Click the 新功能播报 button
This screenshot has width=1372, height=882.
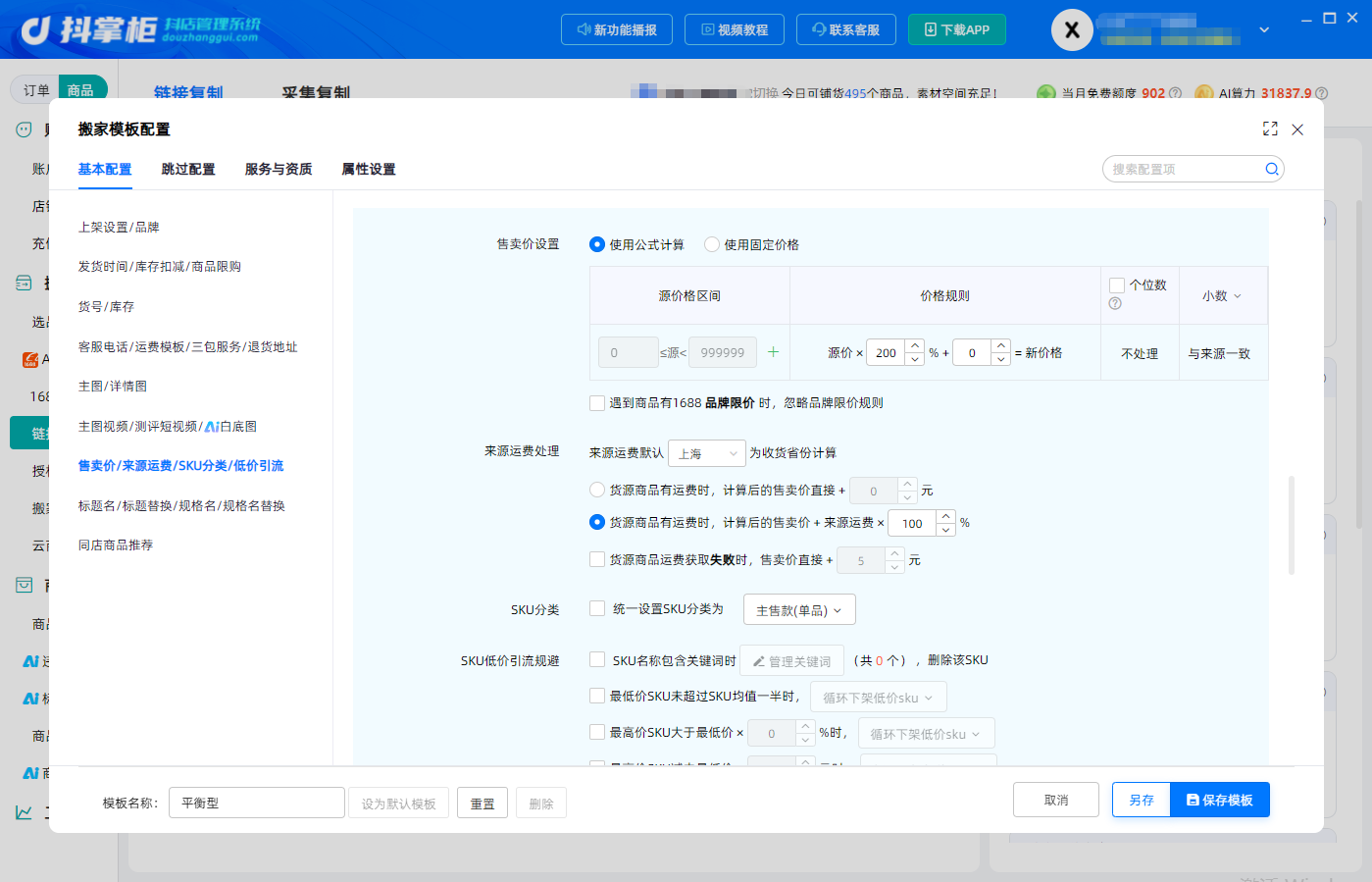[x=617, y=29]
